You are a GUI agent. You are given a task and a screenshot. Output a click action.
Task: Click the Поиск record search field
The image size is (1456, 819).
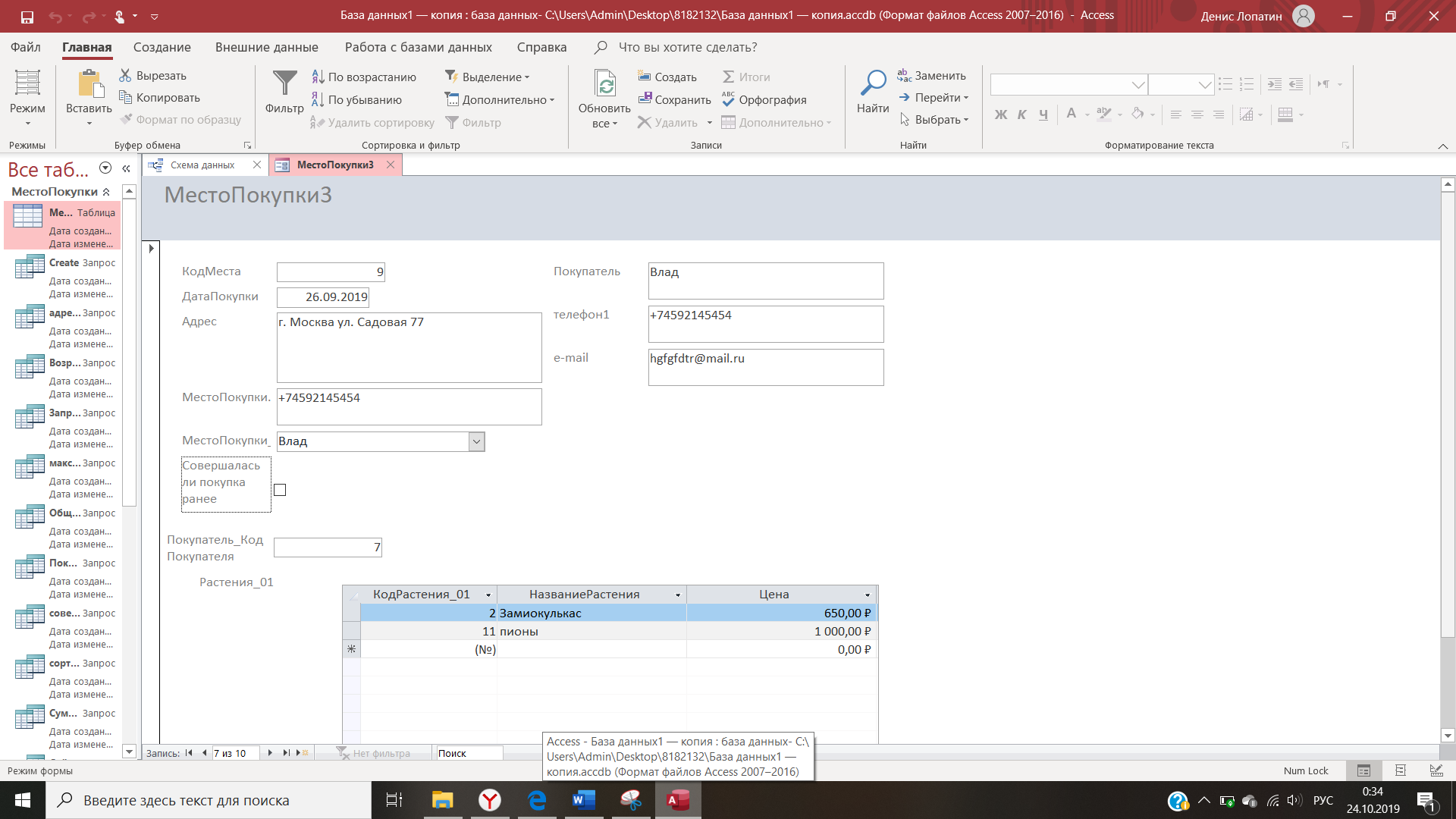pyautogui.click(x=468, y=753)
